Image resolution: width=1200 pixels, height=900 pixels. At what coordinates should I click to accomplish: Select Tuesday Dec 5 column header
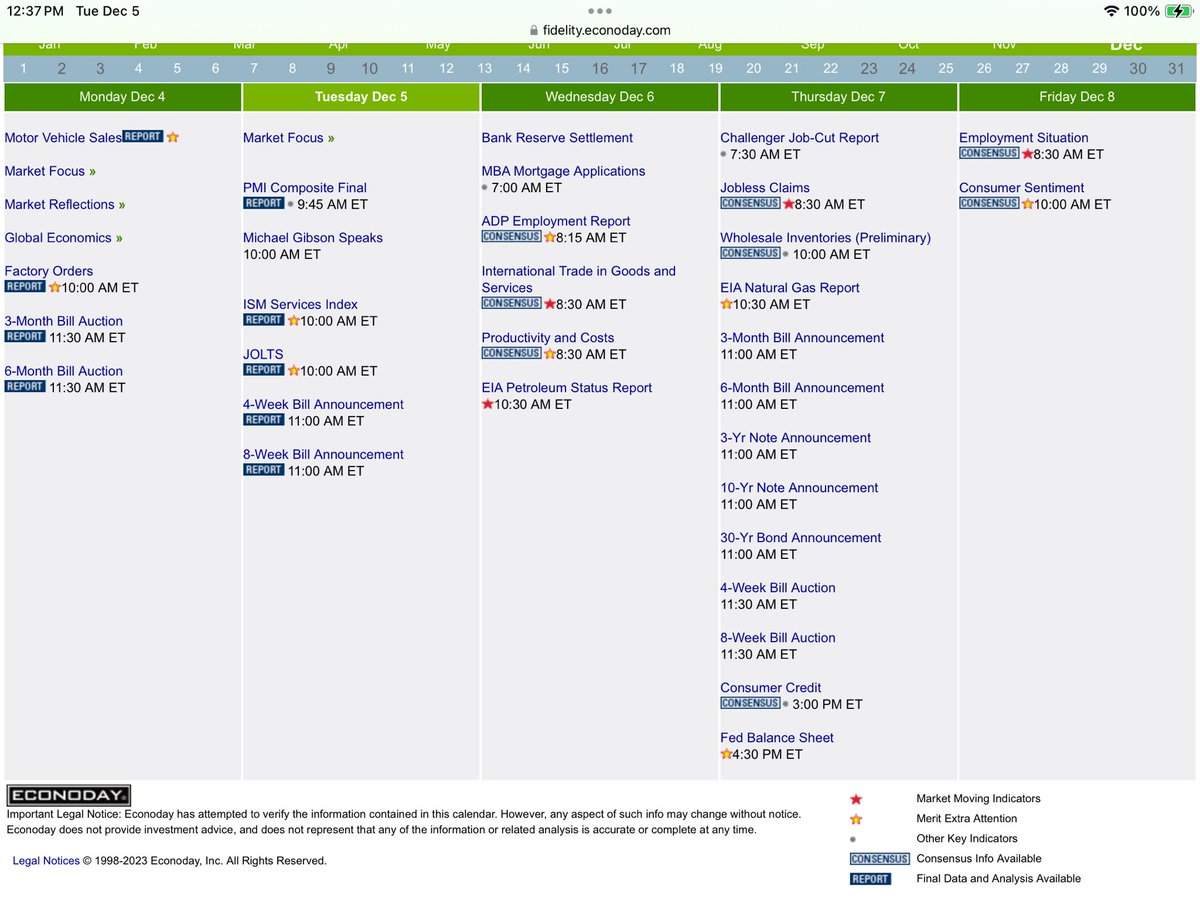pyautogui.click(x=361, y=97)
